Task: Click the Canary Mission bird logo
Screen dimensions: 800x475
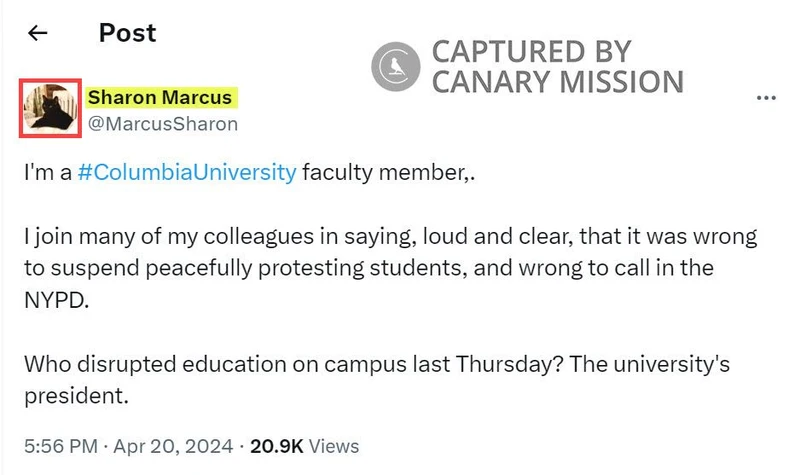Action: 395,66
